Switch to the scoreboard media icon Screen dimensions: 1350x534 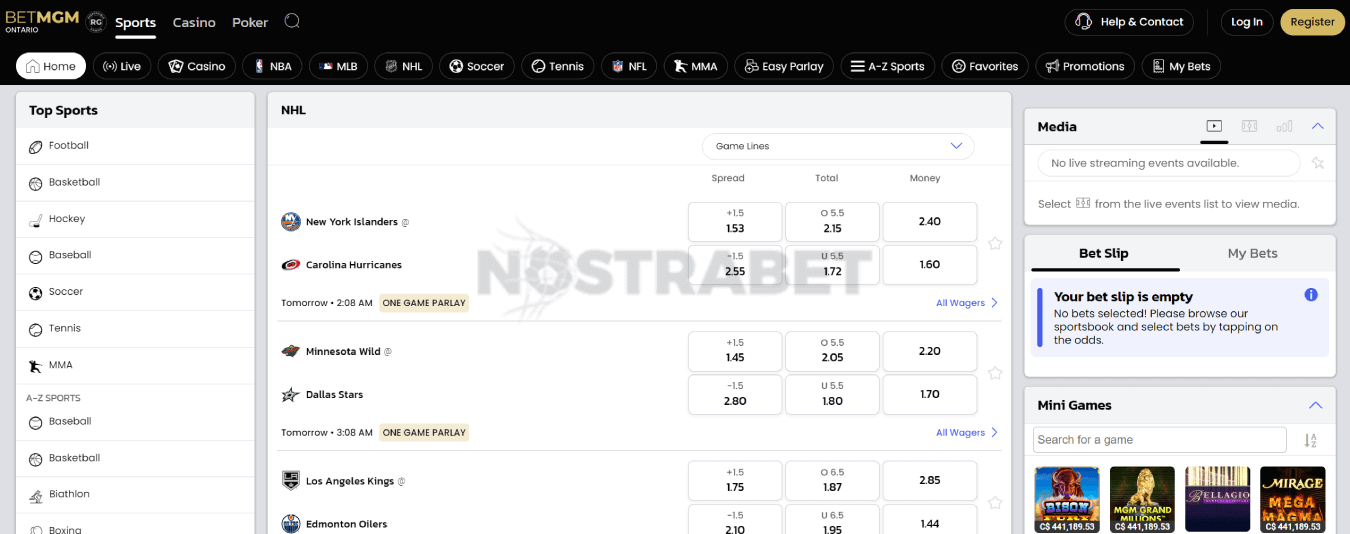pos(1249,126)
